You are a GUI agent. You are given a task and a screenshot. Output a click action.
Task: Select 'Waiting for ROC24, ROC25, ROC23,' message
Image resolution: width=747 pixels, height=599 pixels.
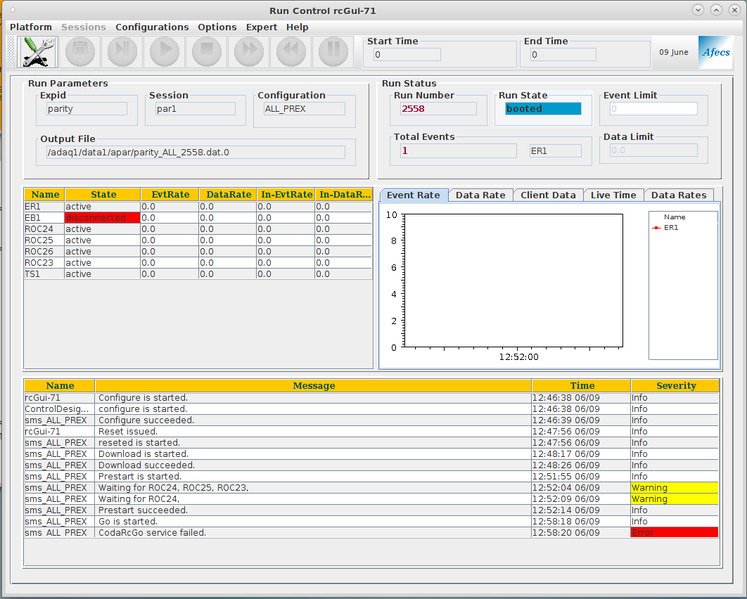pos(314,488)
